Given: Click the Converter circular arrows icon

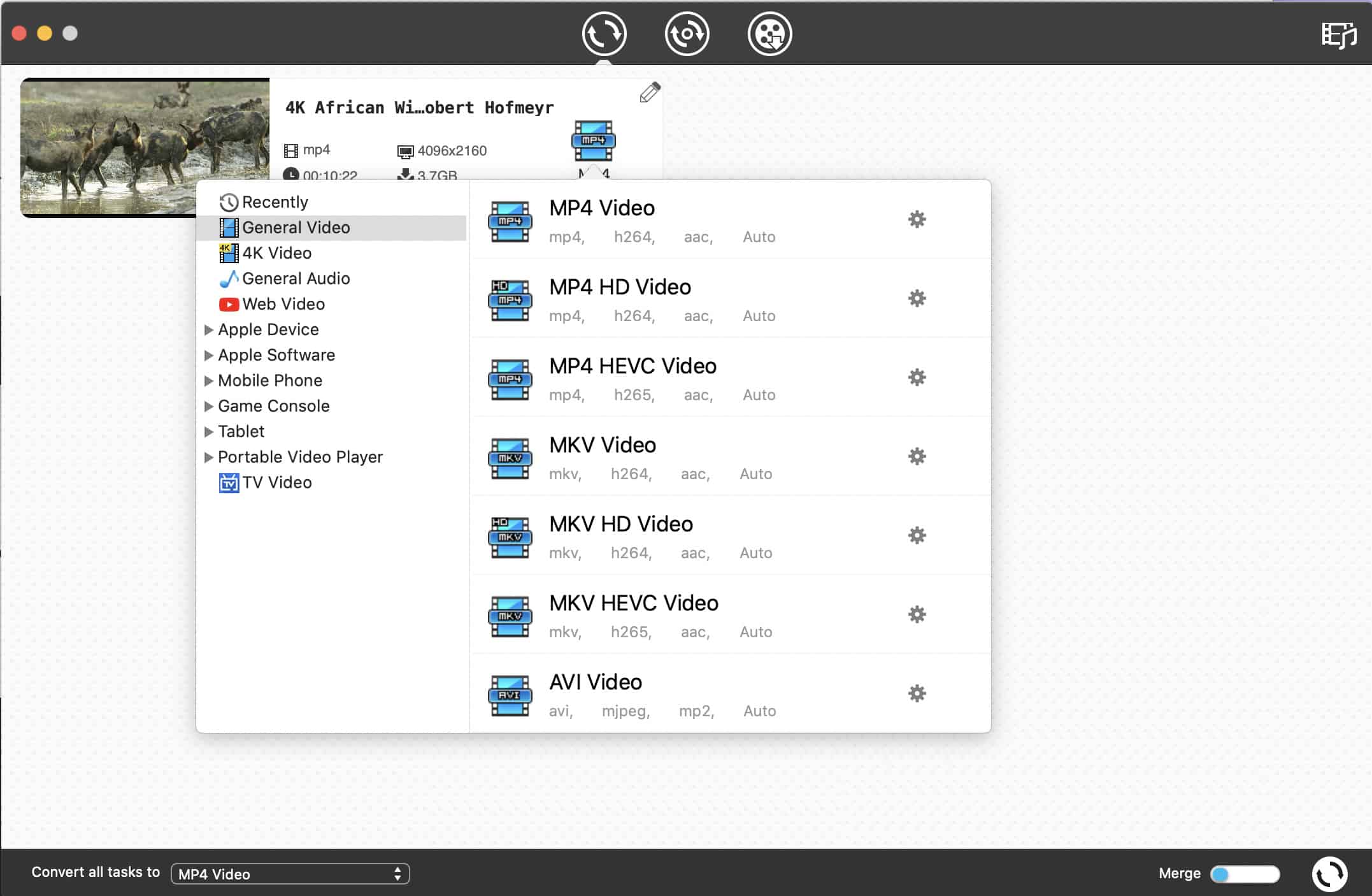Looking at the screenshot, I should [604, 34].
